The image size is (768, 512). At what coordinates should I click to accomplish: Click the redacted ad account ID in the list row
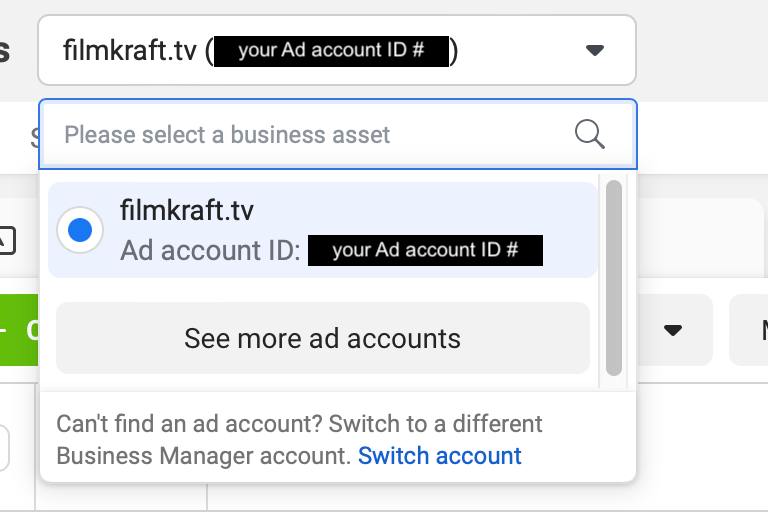pyautogui.click(x=425, y=250)
